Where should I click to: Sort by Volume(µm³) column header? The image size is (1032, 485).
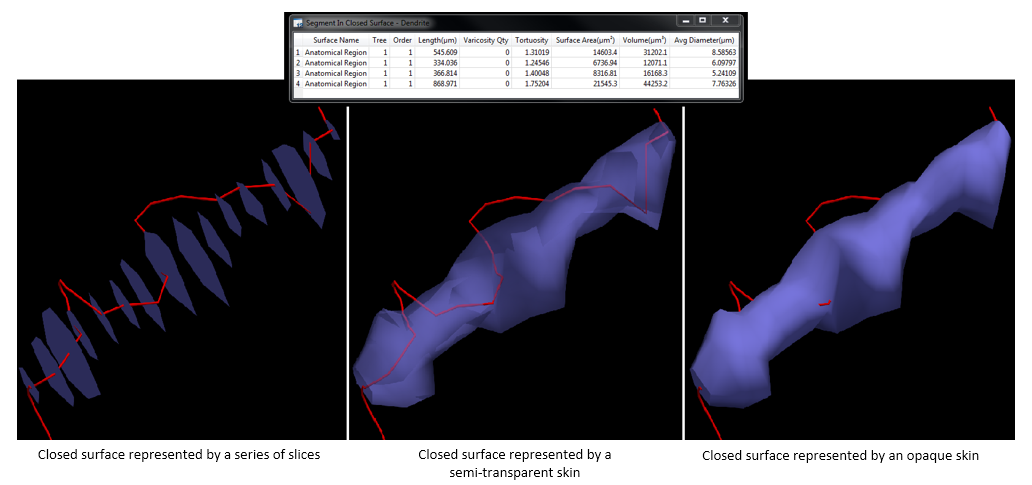[644, 40]
